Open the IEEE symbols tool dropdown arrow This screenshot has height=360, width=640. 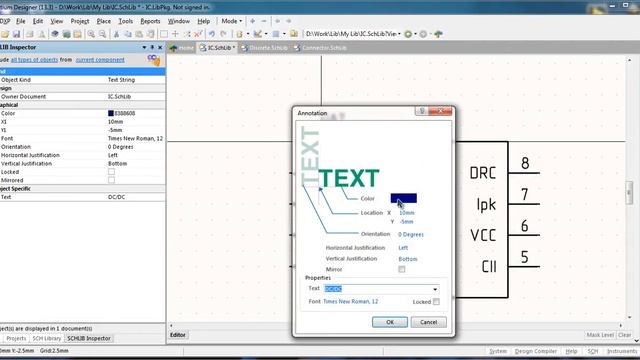248,34
